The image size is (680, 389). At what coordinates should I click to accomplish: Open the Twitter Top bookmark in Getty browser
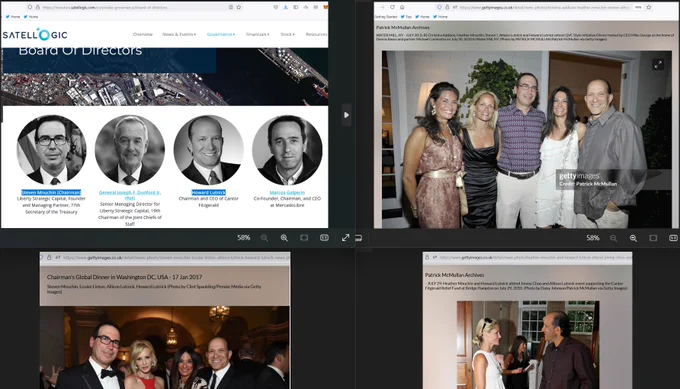[x=405, y=16]
